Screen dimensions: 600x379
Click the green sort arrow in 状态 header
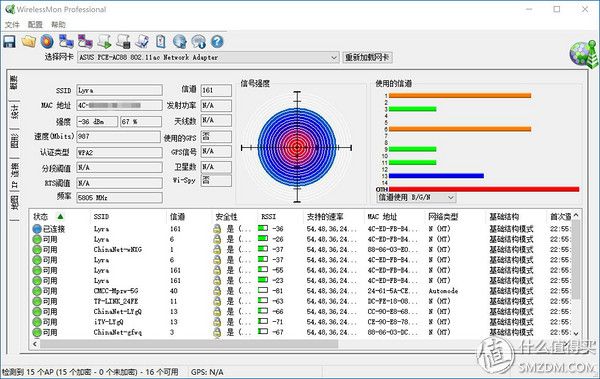point(60,217)
